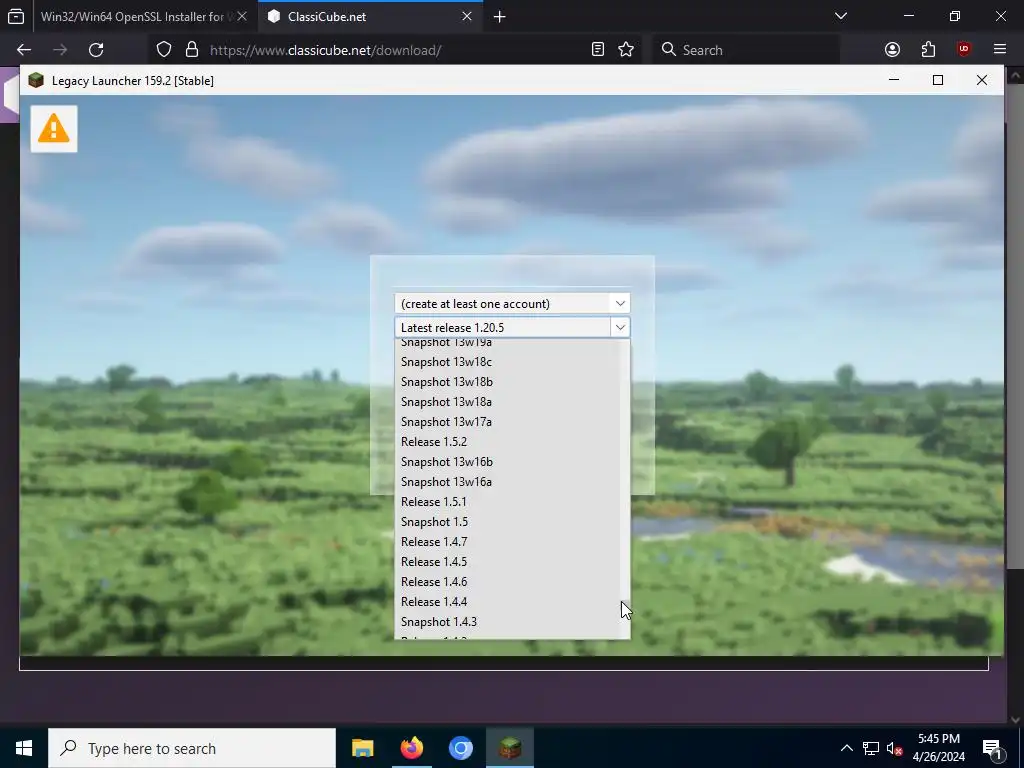Open Firefox hamburger menu
The width and height of the screenshot is (1024, 768).
point(1000,50)
